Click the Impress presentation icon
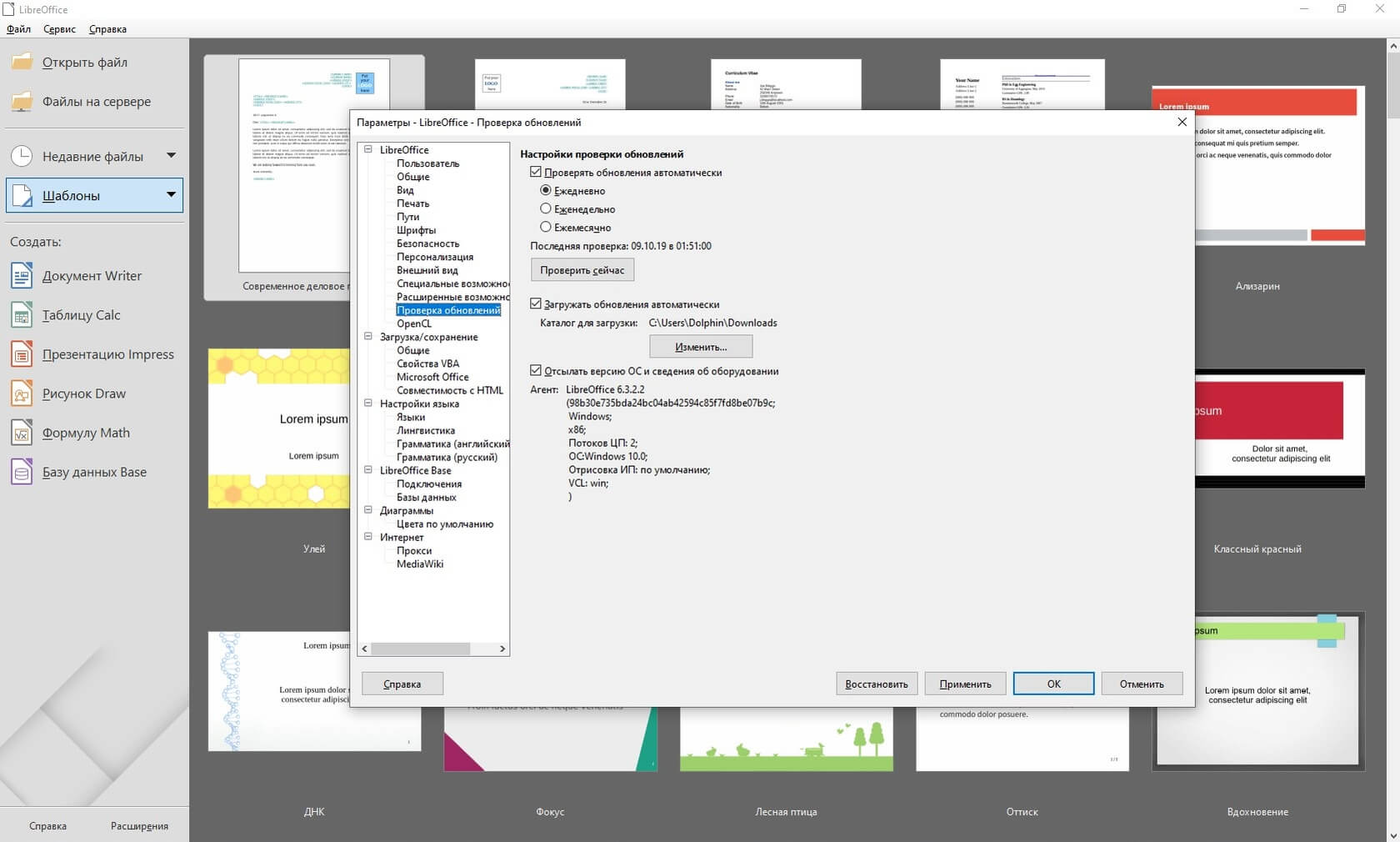1400x842 pixels. click(22, 354)
